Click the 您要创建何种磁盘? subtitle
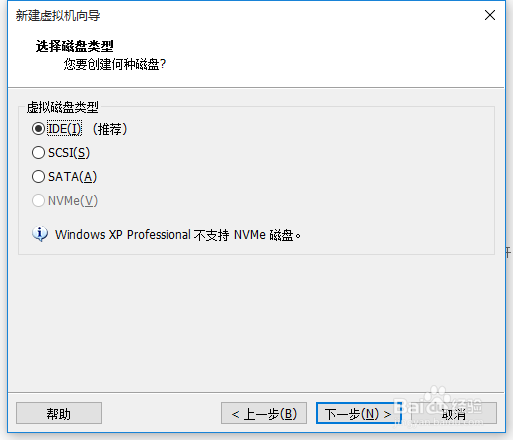 click(115, 64)
